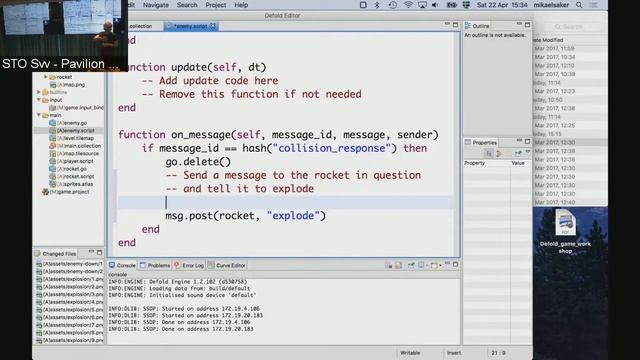Click the Property column header
This screenshot has height=360, width=640.
[474, 163]
